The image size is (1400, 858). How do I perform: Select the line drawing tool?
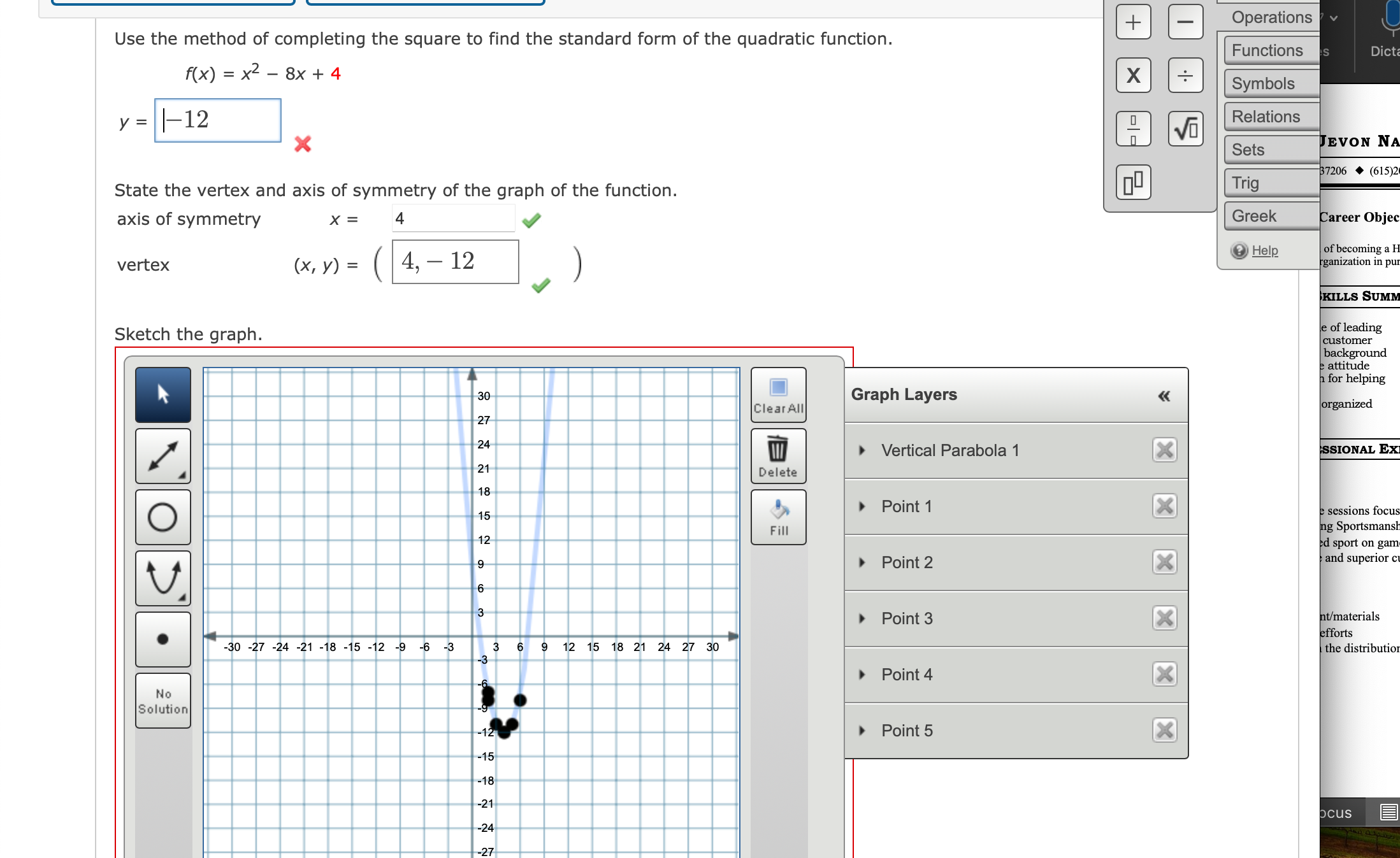162,456
